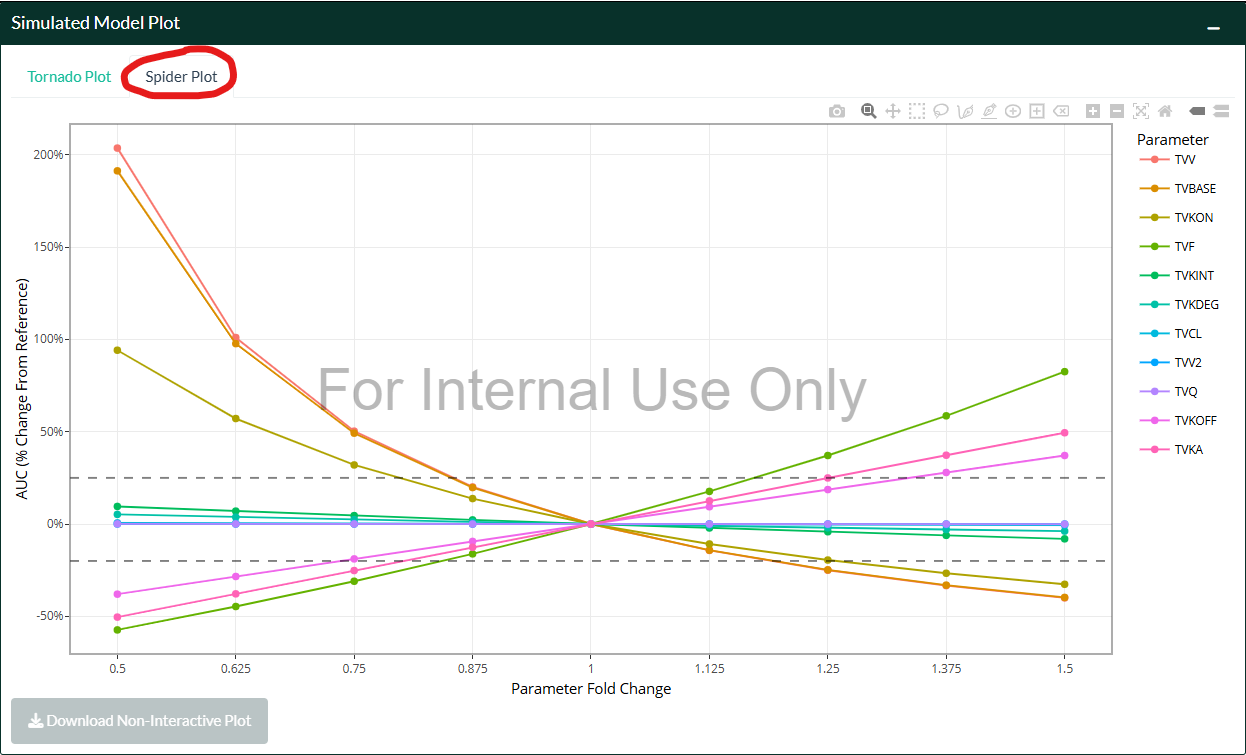Collapse the Simulated Model Plot panel
Screen dimensions: 1246x755
tap(1214, 27)
